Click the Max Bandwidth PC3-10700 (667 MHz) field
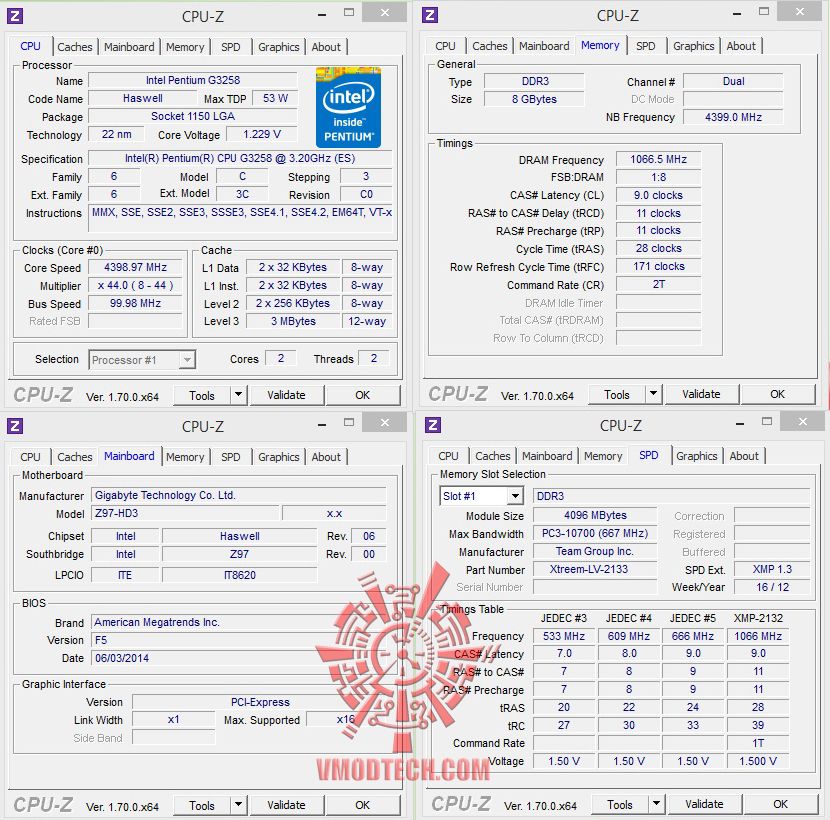This screenshot has width=830, height=820. click(595, 533)
